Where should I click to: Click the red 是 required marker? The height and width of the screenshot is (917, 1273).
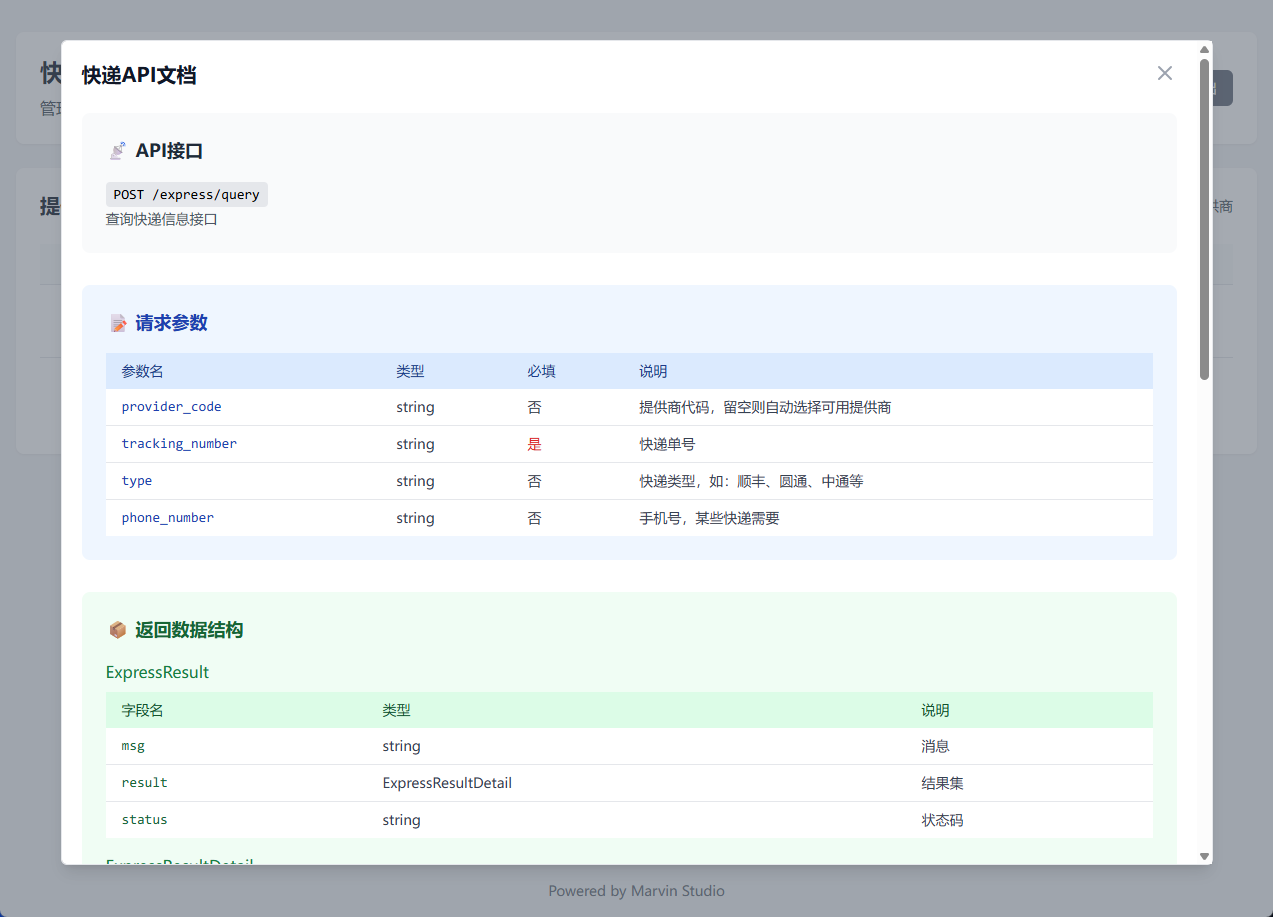coord(535,444)
